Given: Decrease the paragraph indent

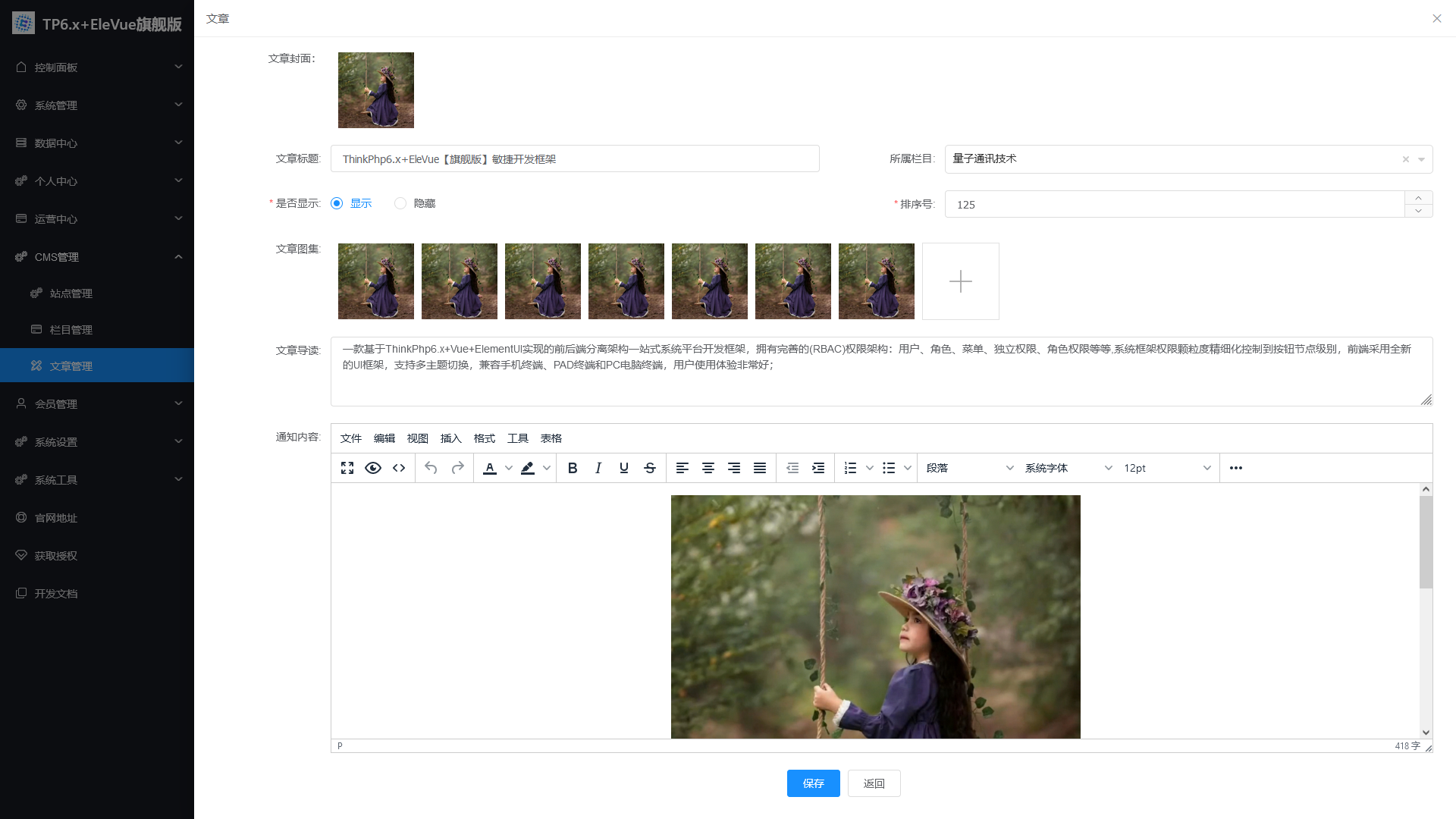Looking at the screenshot, I should [792, 468].
